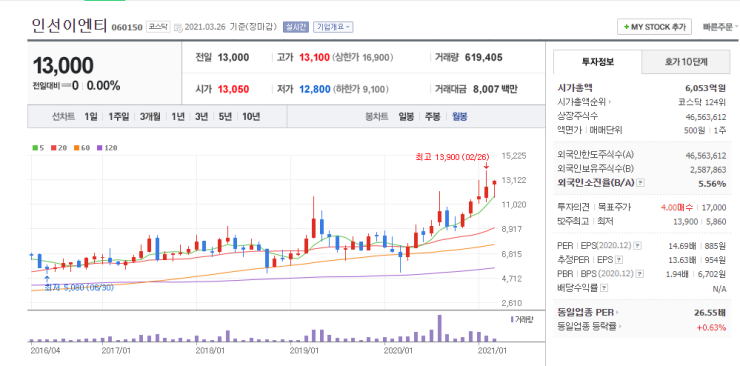Open the help icon next to 외국인소진율(B/A)
The width and height of the screenshot is (740, 366).
coord(640,183)
